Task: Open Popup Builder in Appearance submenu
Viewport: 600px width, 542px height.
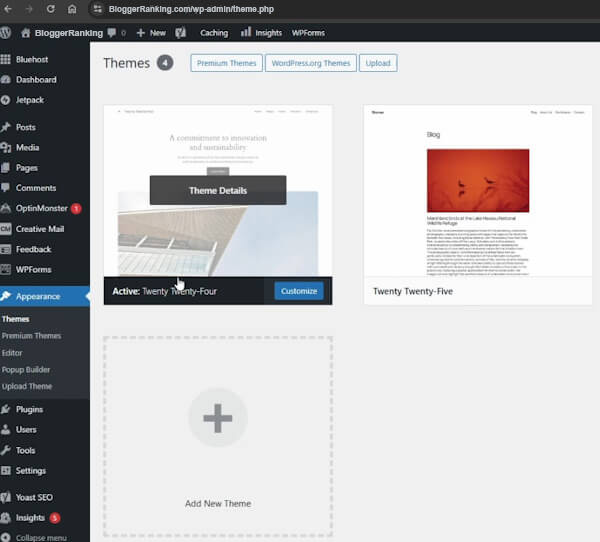Action: [26, 370]
